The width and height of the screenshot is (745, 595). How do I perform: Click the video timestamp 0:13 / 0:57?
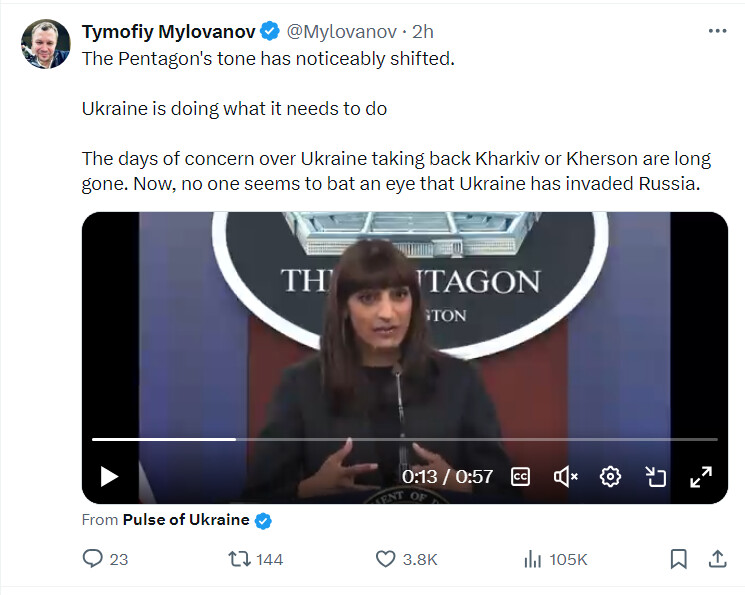tap(447, 477)
